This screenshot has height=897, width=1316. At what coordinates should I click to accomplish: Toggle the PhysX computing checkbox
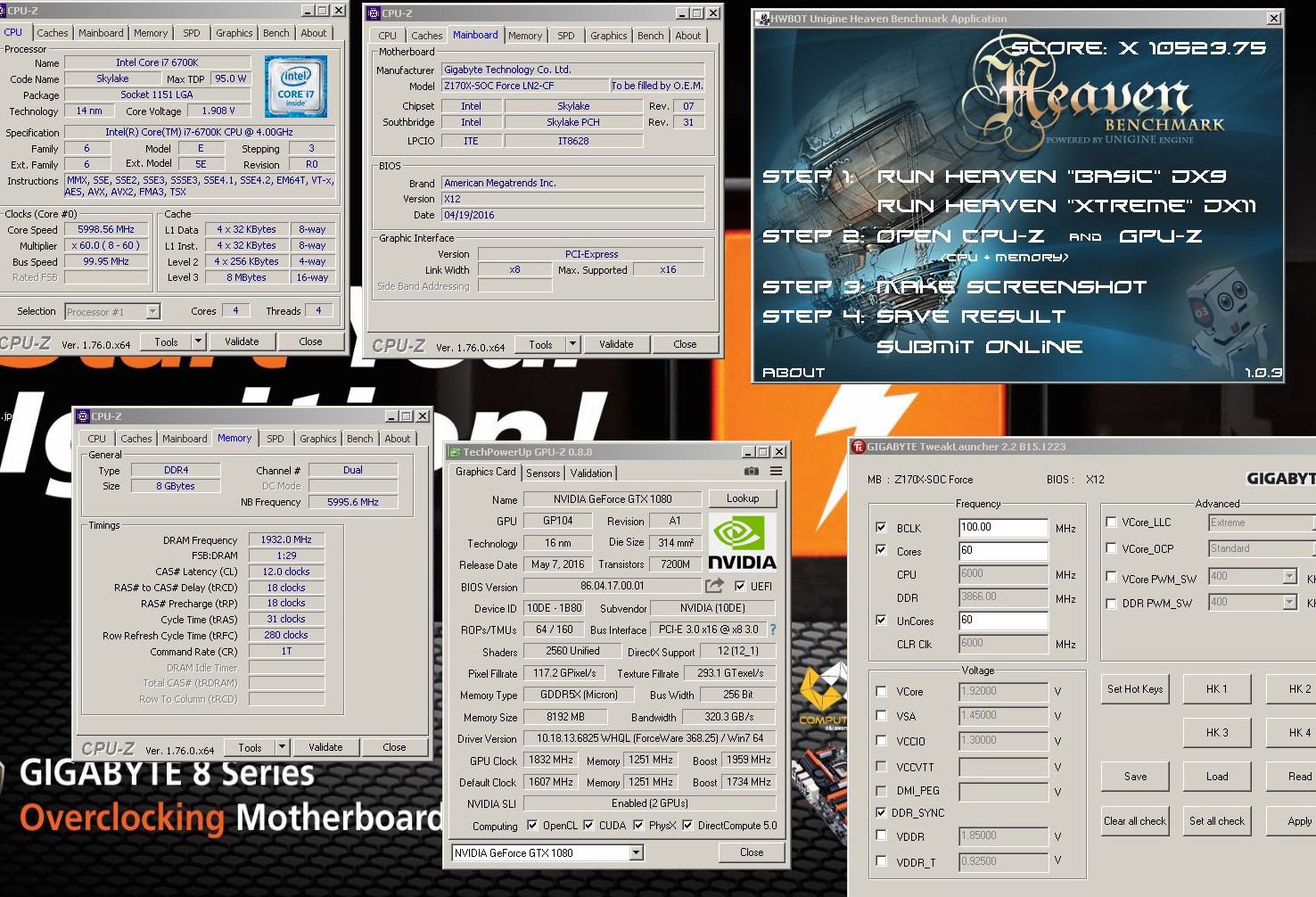coord(638,826)
